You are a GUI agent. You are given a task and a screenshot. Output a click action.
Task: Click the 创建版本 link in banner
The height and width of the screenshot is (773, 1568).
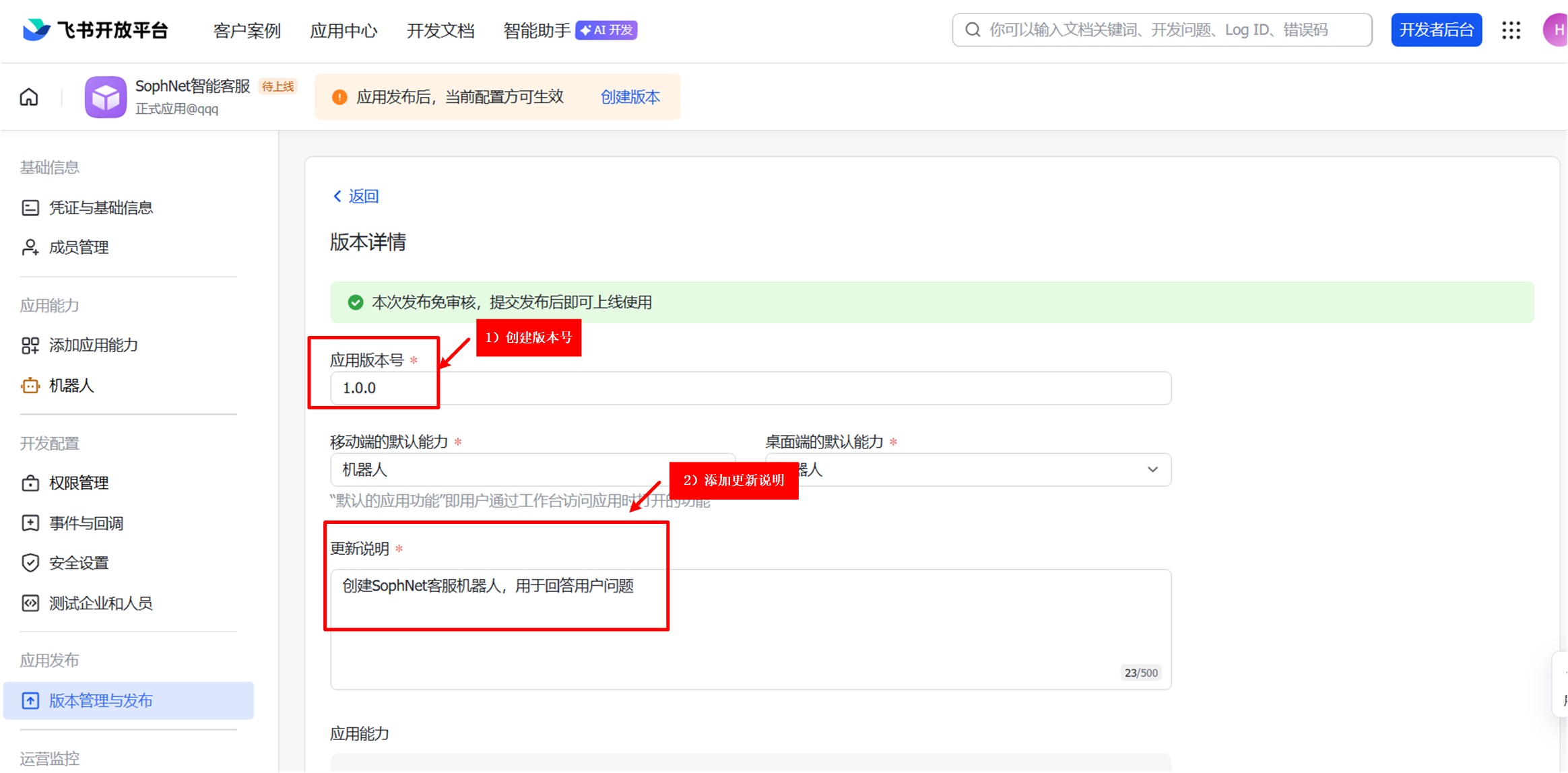point(630,97)
